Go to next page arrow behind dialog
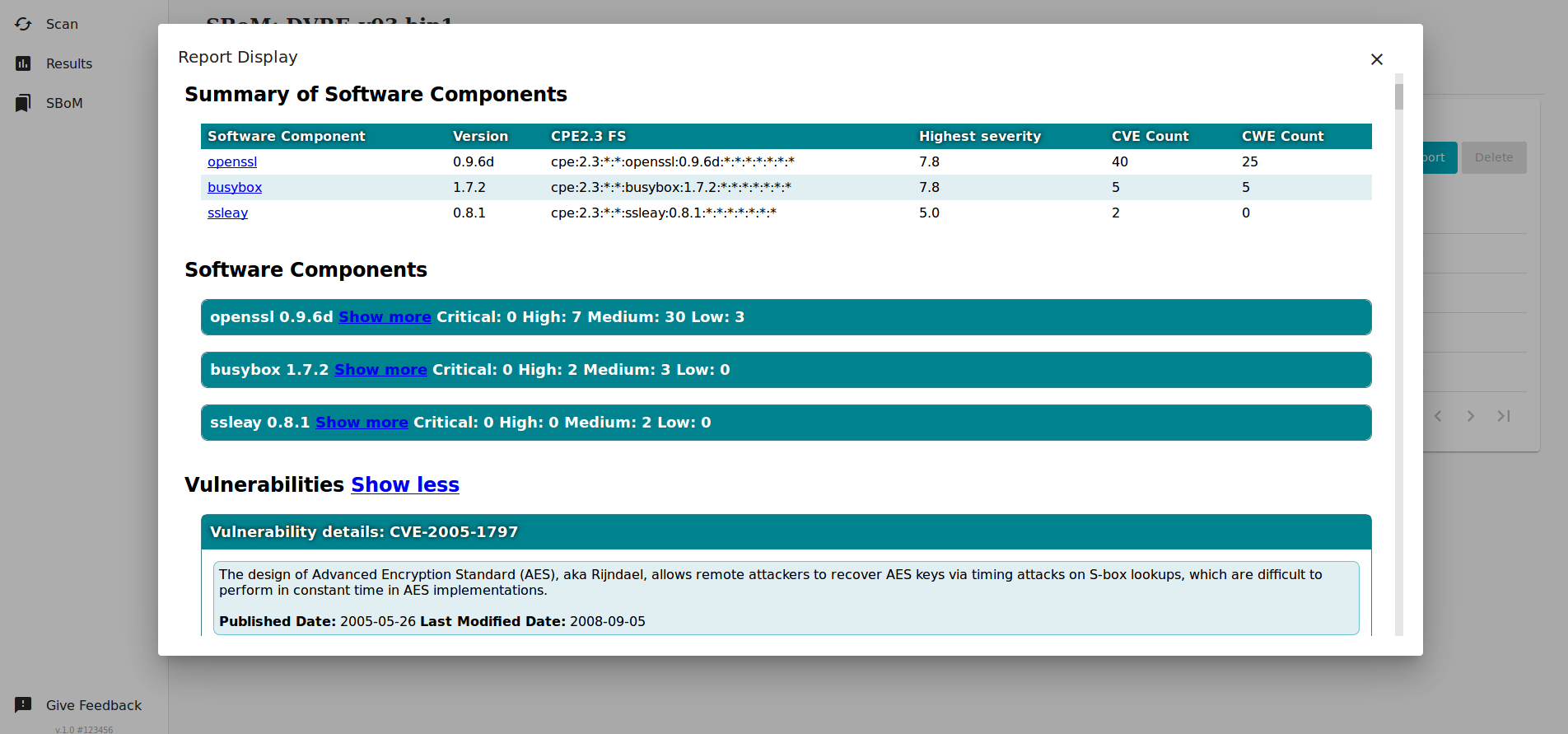 point(1471,416)
